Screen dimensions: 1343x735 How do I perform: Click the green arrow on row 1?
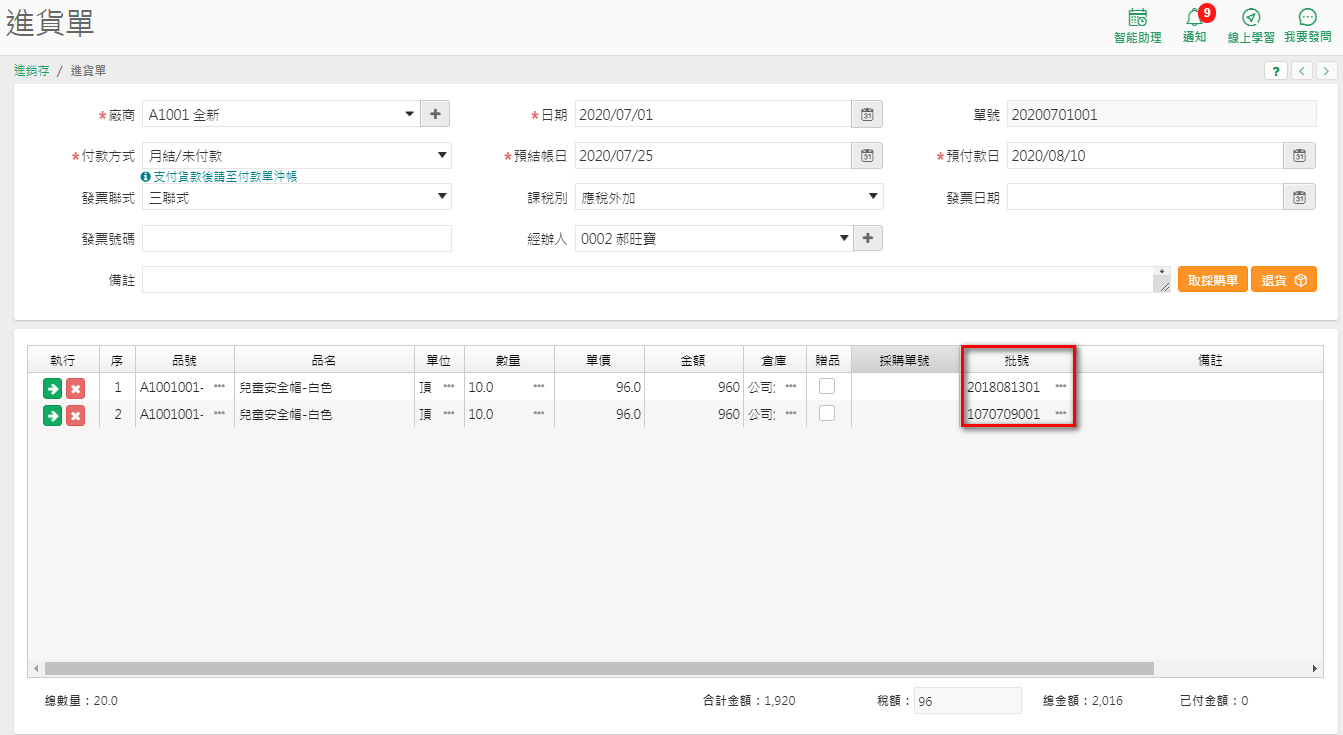52,387
